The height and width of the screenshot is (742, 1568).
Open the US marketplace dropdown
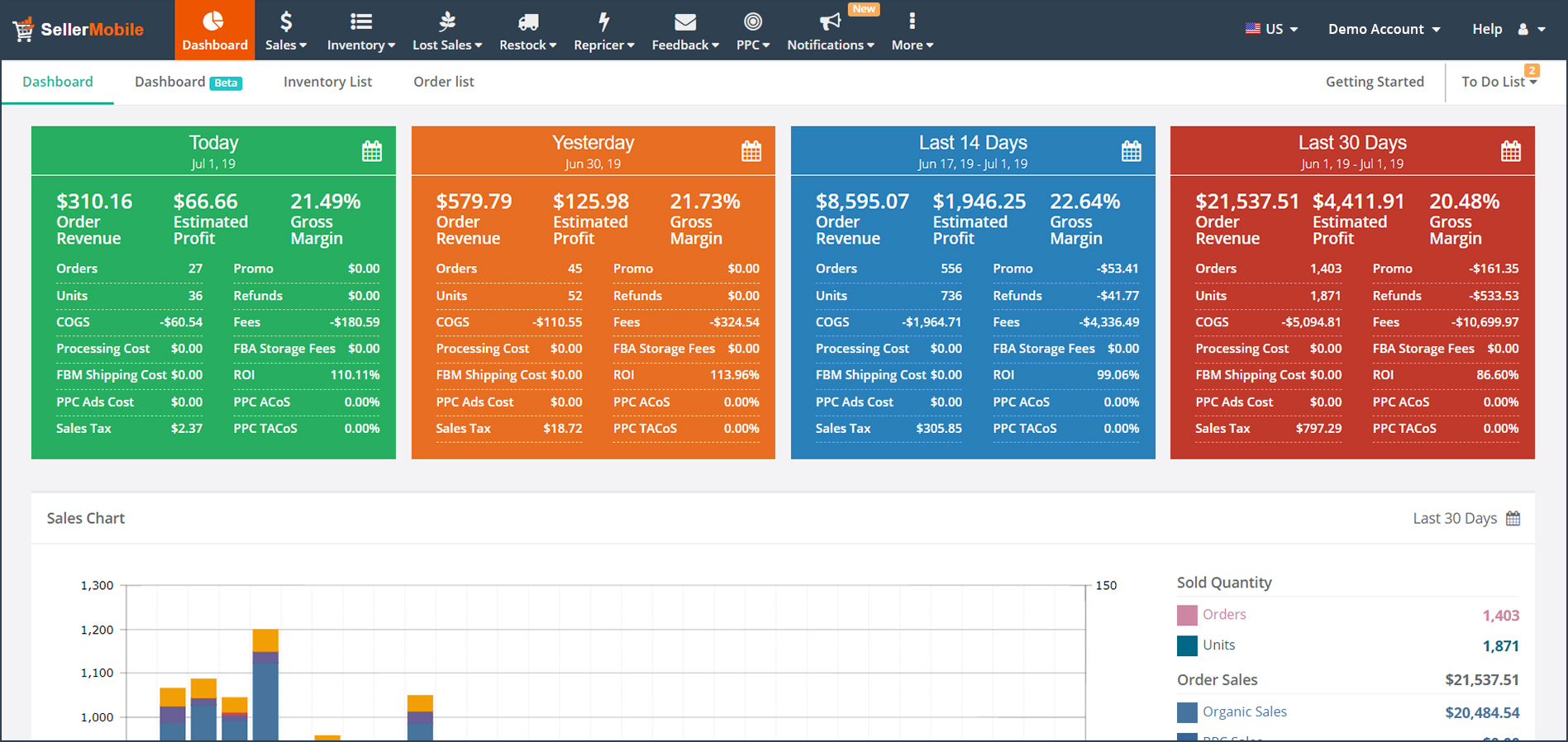point(1271,29)
